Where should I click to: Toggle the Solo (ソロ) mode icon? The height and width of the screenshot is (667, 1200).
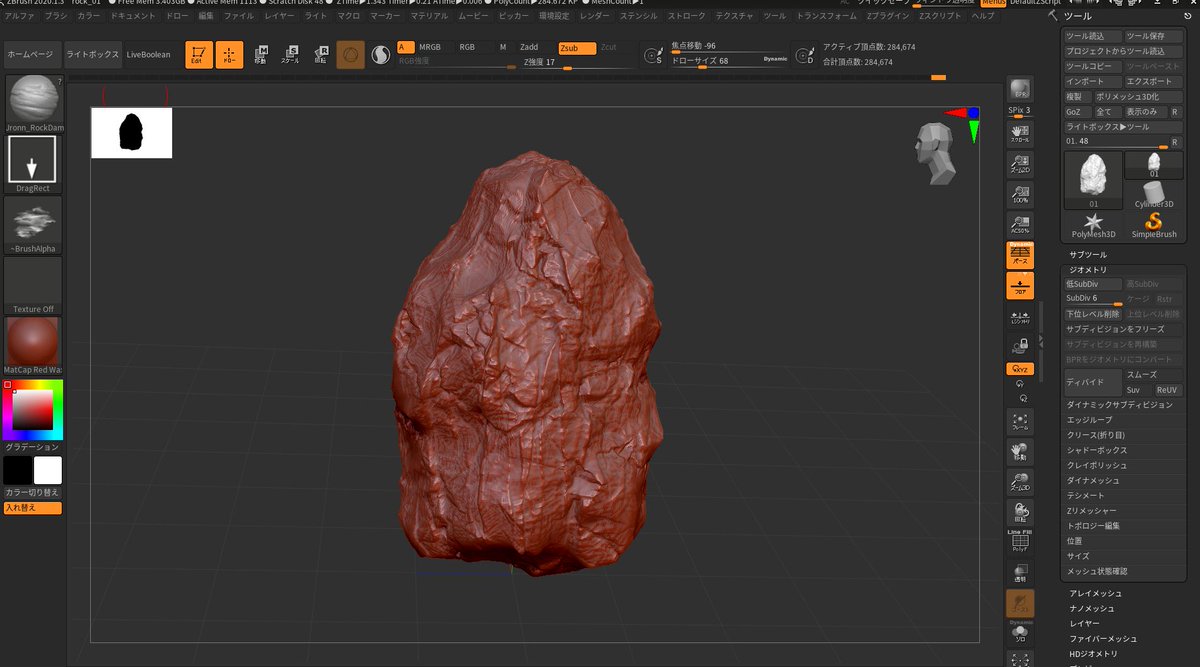click(x=1020, y=633)
